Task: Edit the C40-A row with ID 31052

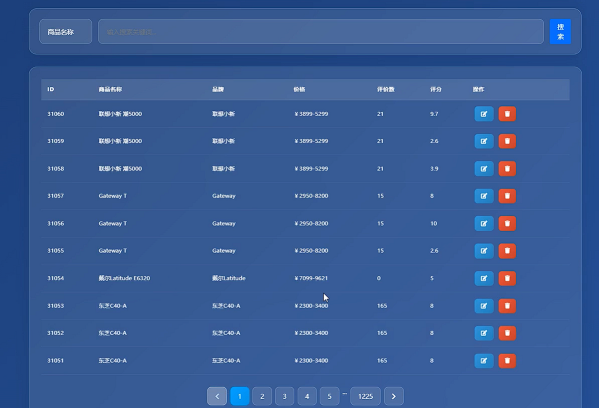Action: pos(484,333)
